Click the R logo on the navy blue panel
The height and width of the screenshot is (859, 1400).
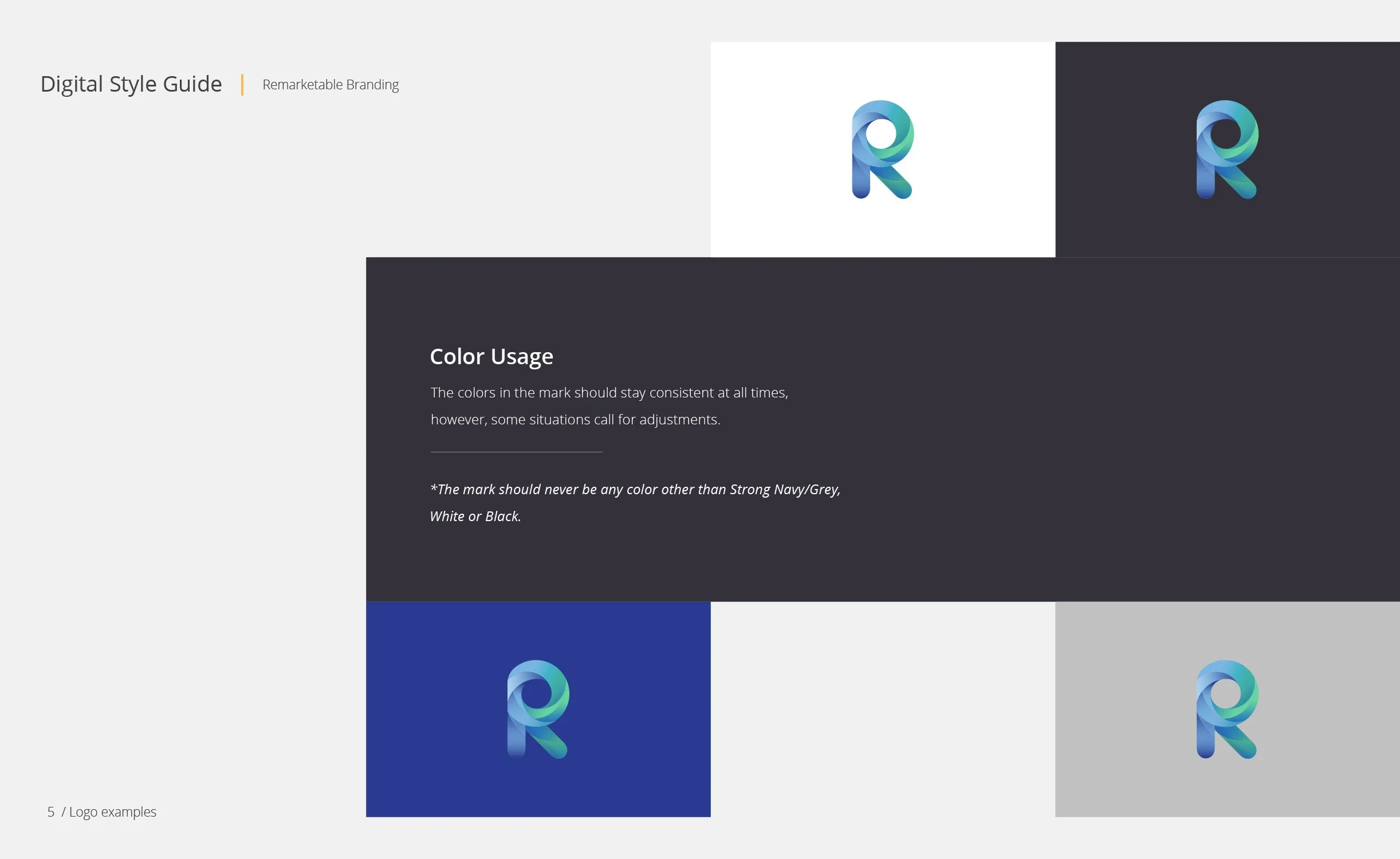tap(538, 710)
